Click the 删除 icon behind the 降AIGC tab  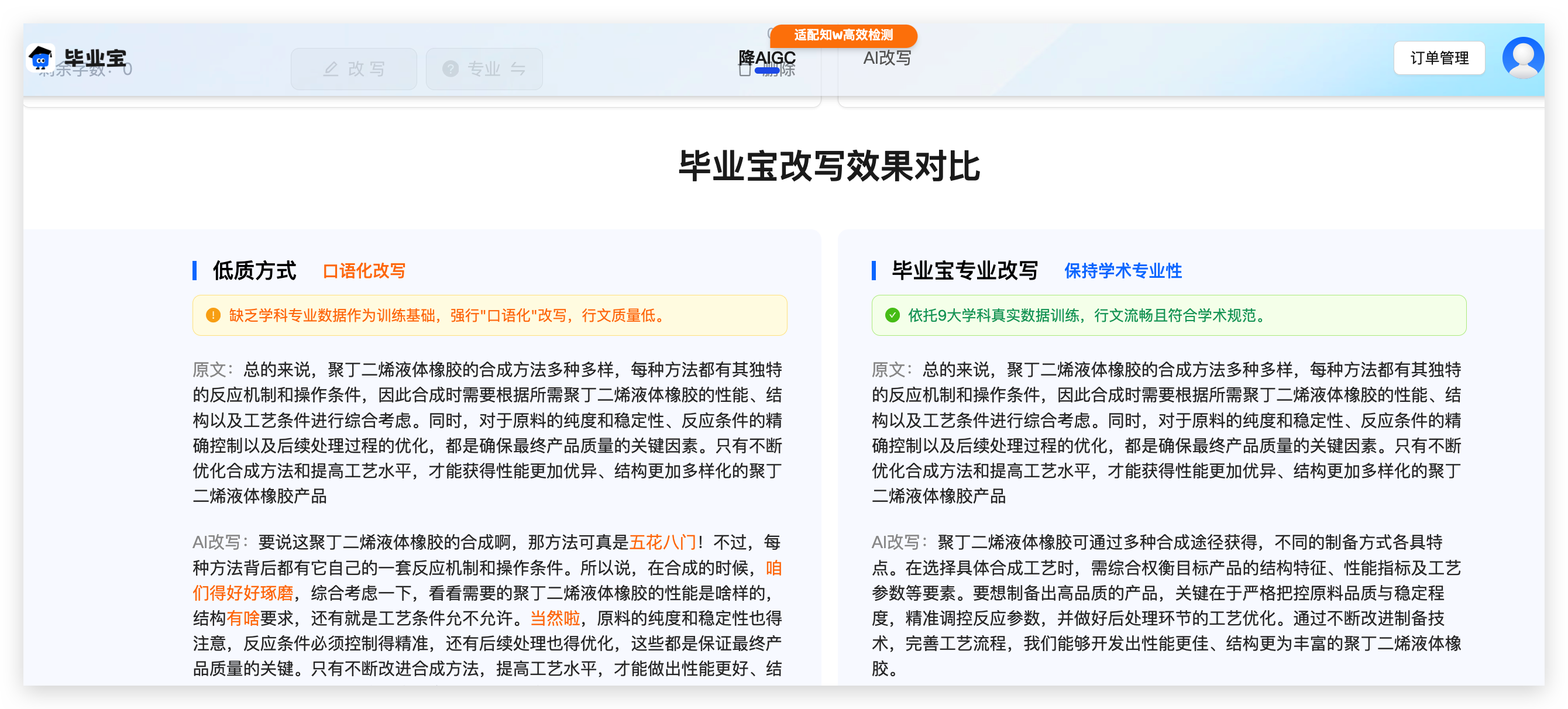744,71
